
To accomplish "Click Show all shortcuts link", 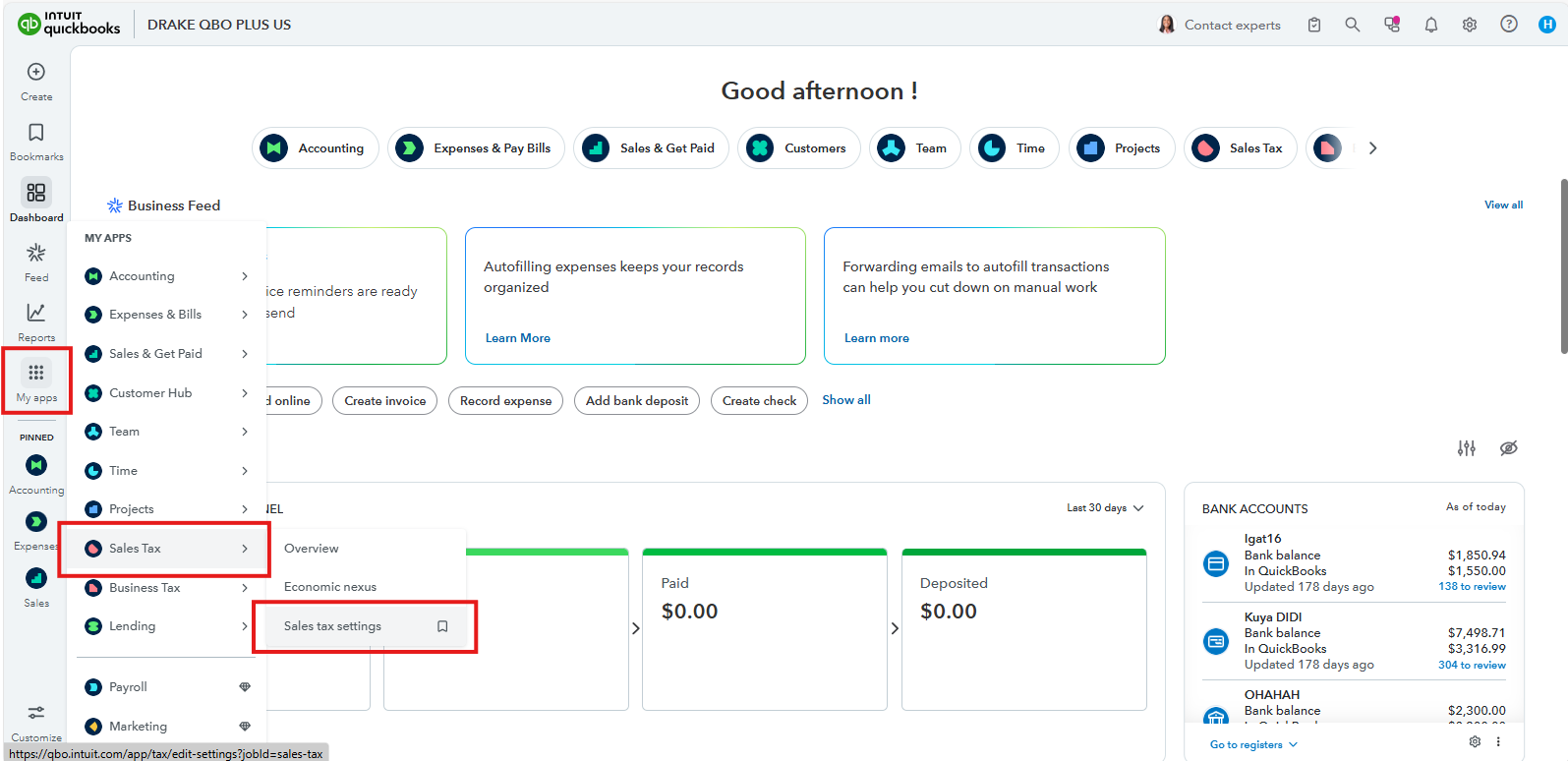I will click(x=846, y=400).
